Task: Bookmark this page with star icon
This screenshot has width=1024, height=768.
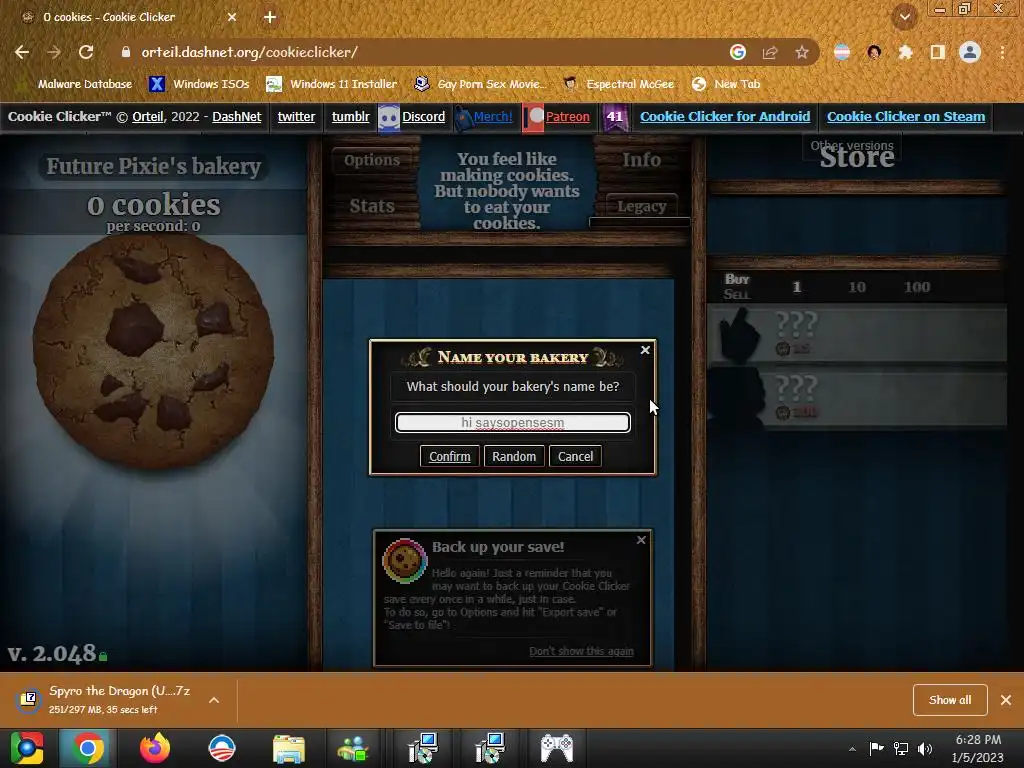Action: coord(802,52)
